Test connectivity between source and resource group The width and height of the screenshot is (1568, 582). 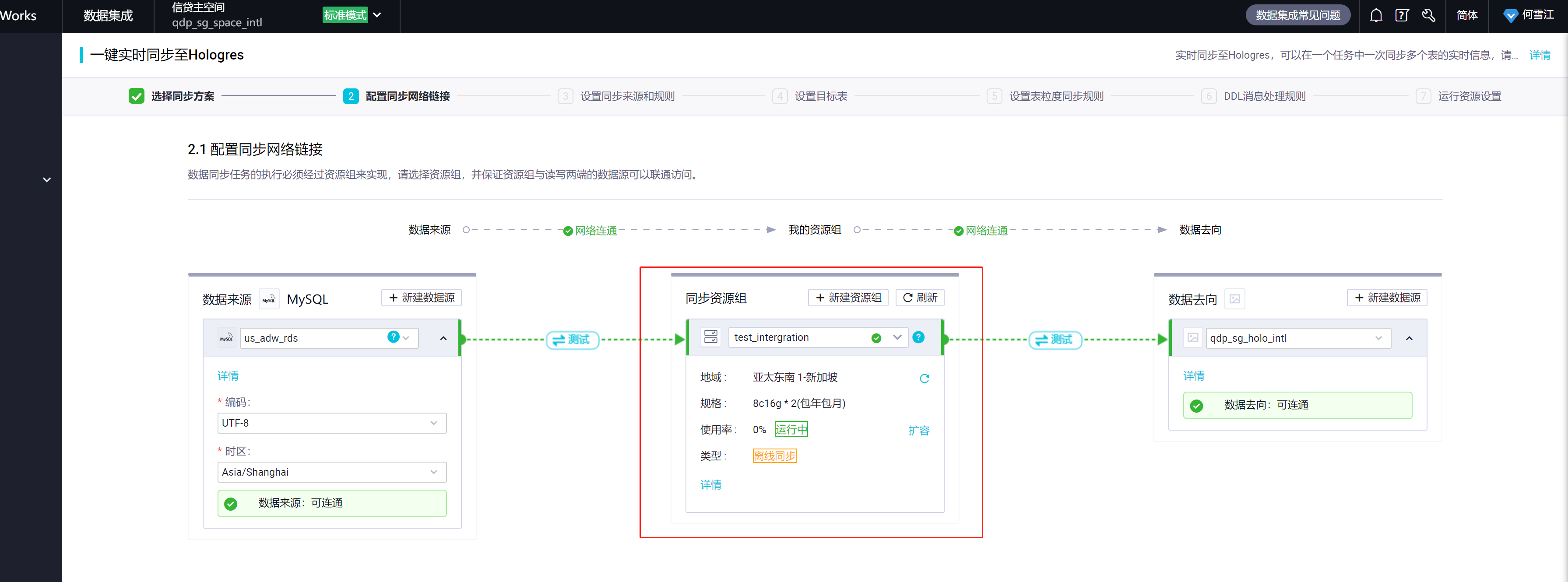572,339
